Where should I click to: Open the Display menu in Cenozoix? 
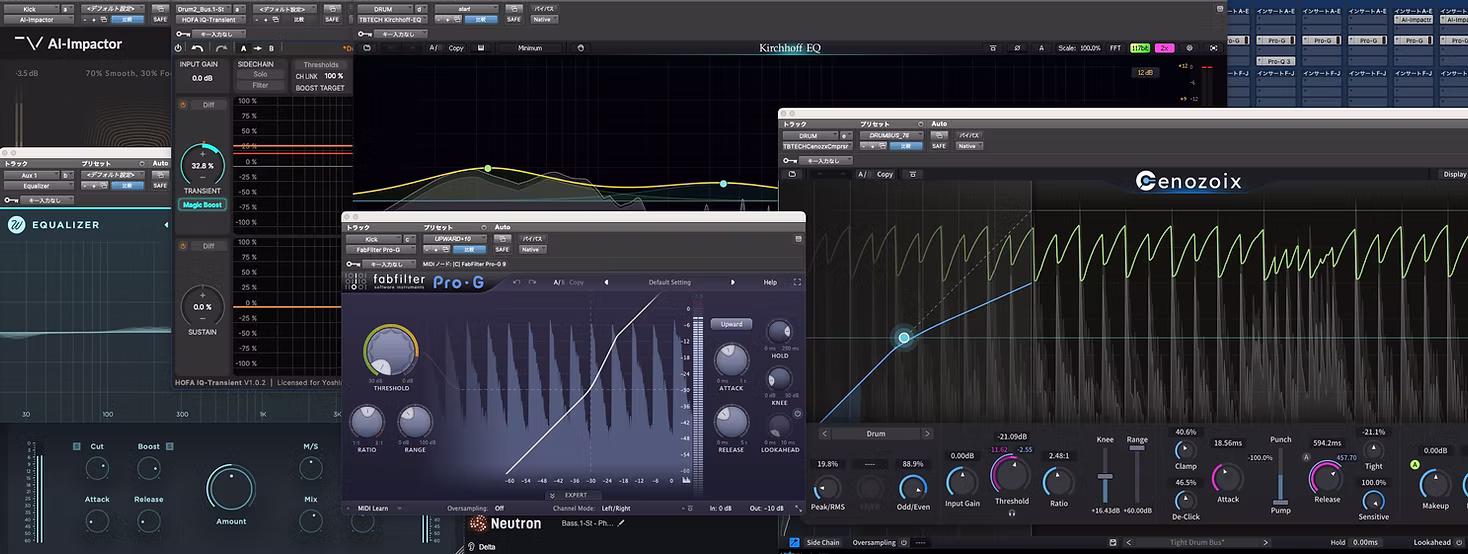[x=1454, y=174]
